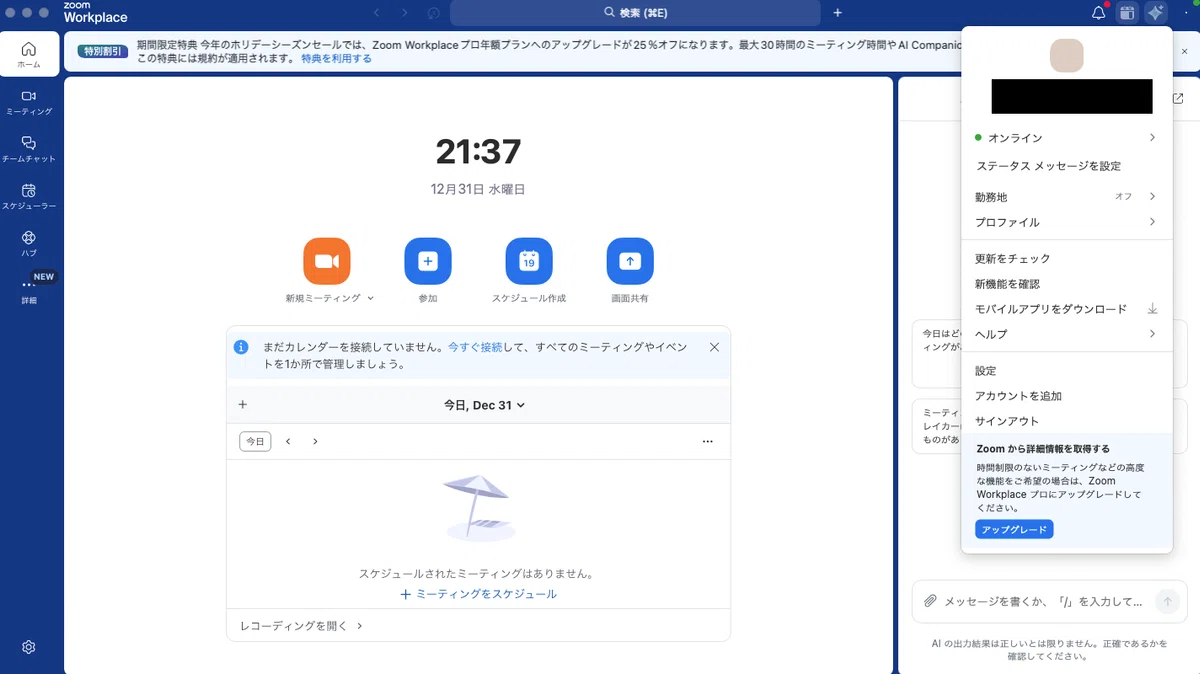Go to next day in calendar
The width and height of the screenshot is (1200, 674).
pos(315,441)
